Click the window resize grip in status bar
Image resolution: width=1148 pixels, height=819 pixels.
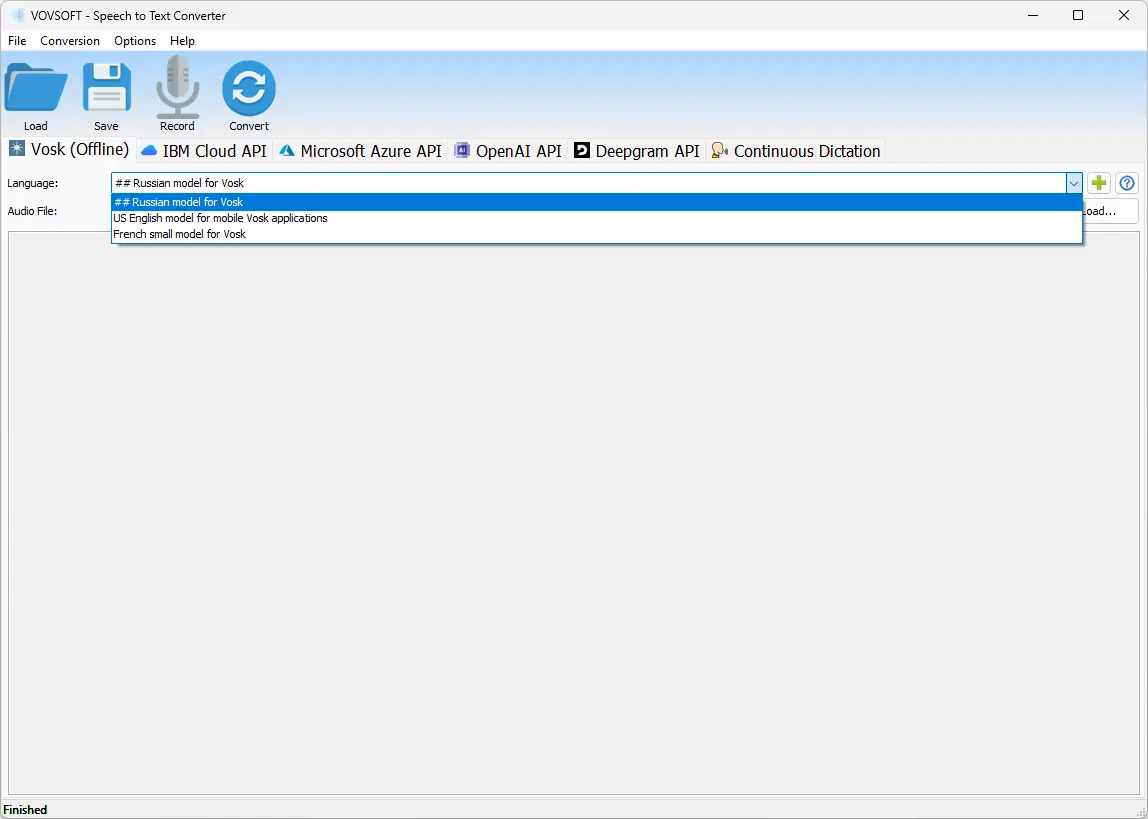1140,811
